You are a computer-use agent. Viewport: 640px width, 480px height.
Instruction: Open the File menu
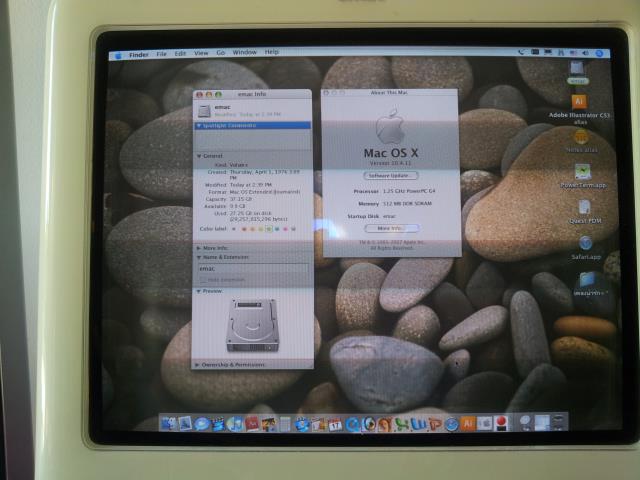[x=162, y=54]
